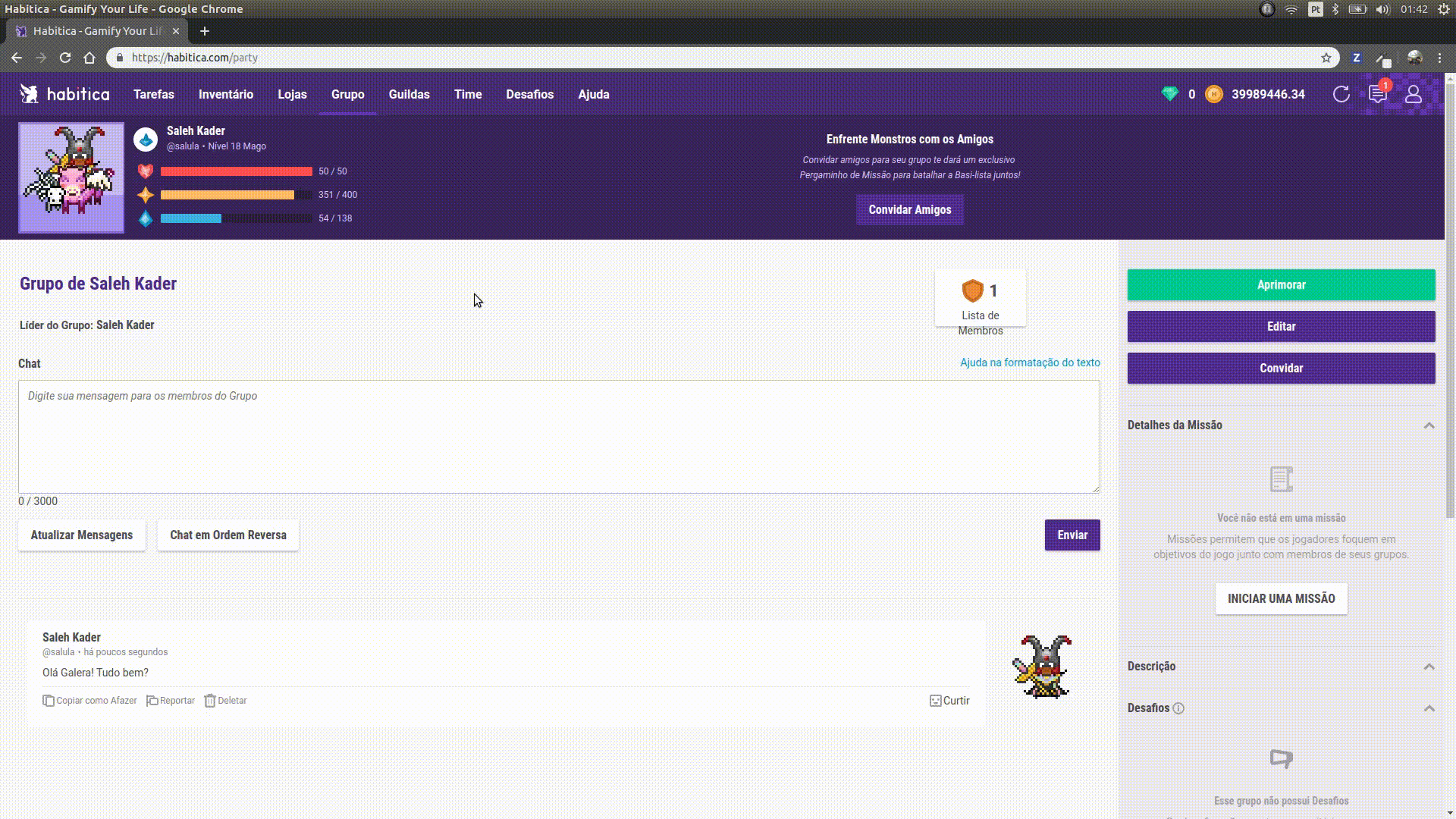Click Copiar como Afazer on message

90,701
